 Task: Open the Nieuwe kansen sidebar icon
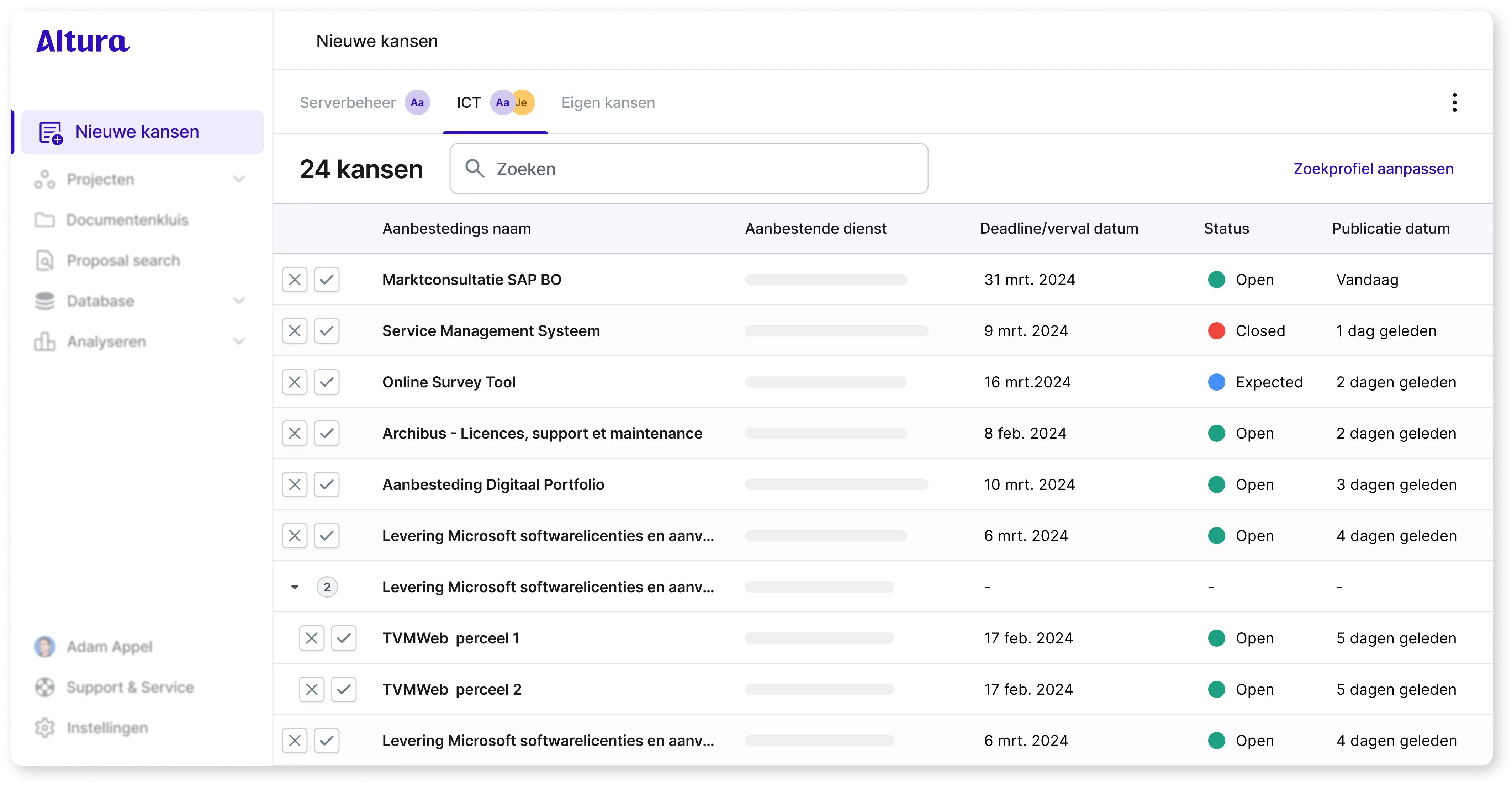(51, 133)
